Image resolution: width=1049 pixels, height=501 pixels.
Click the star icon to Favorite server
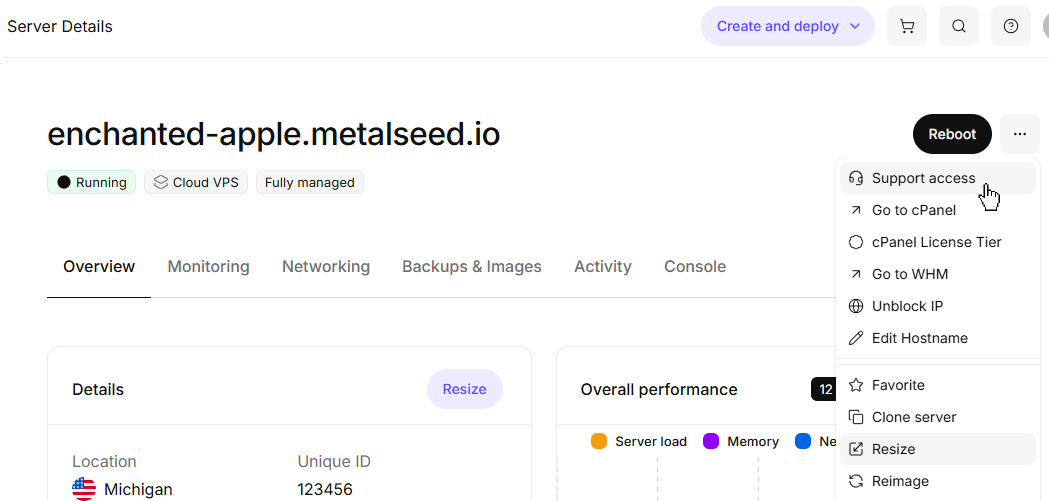[x=856, y=385]
